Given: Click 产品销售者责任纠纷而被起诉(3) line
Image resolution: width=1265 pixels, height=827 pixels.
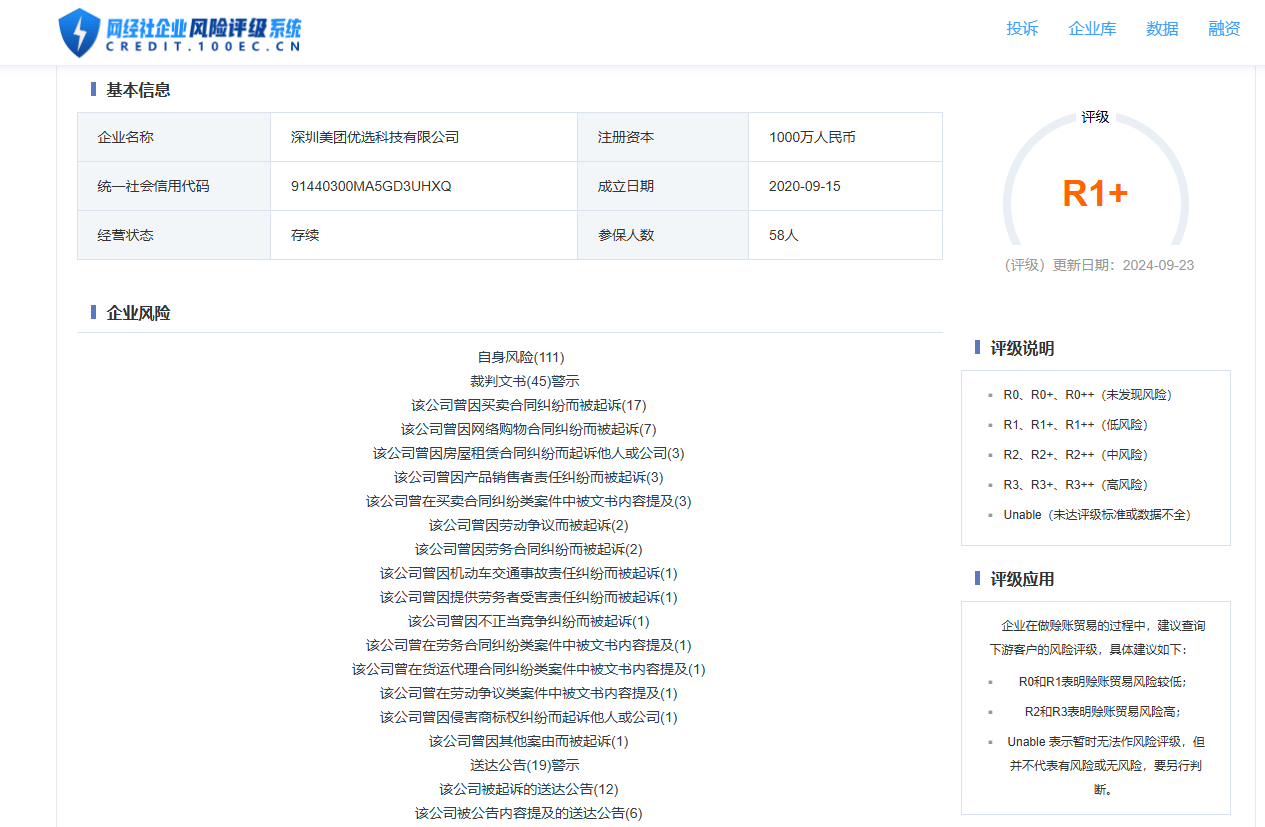Looking at the screenshot, I should click(x=529, y=477).
